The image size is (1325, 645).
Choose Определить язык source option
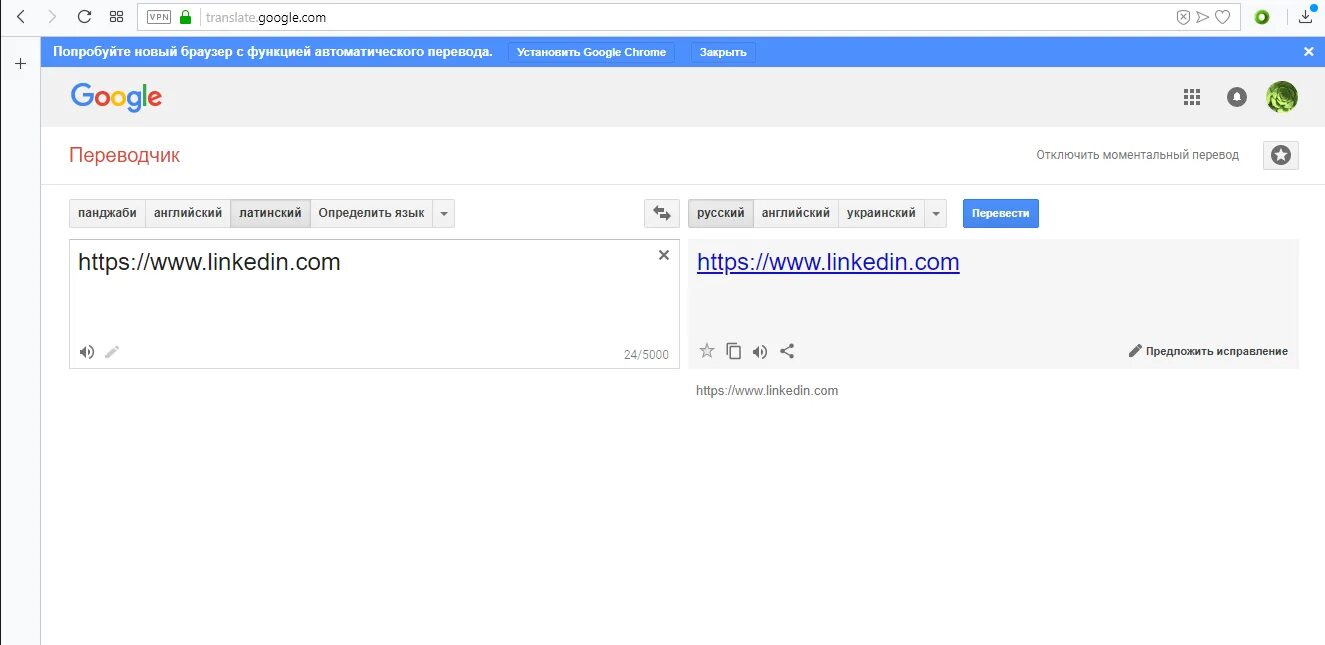(x=371, y=213)
